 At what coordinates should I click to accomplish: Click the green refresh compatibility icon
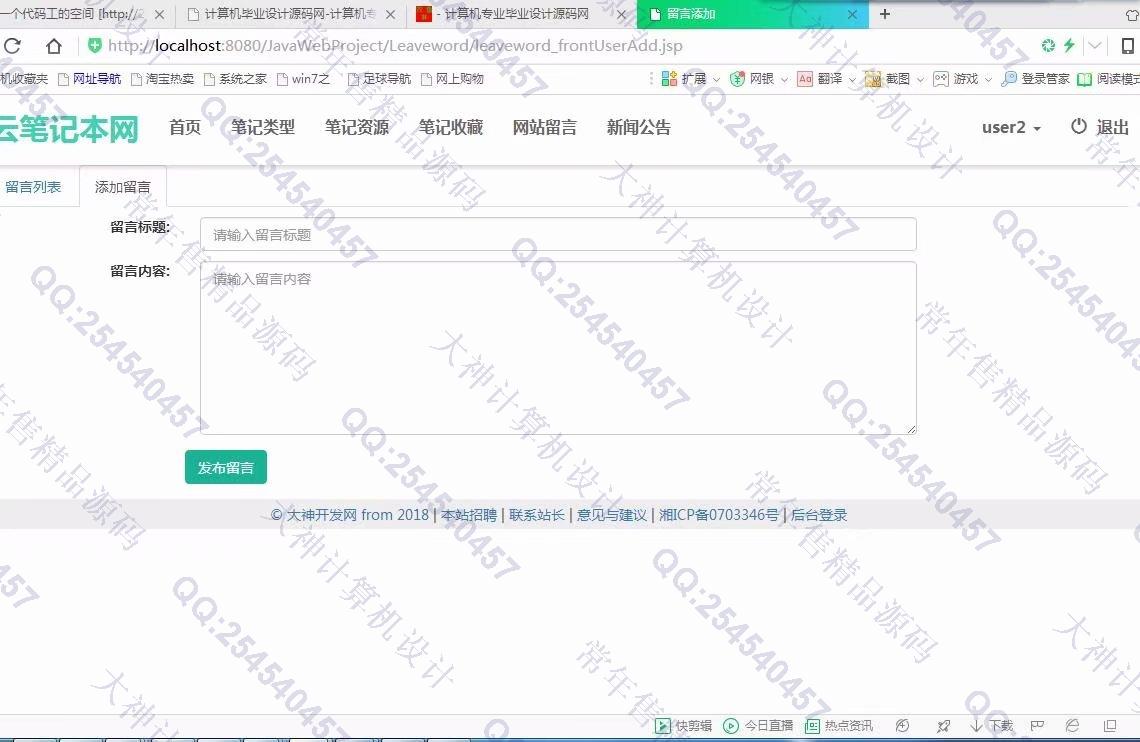[1048, 45]
